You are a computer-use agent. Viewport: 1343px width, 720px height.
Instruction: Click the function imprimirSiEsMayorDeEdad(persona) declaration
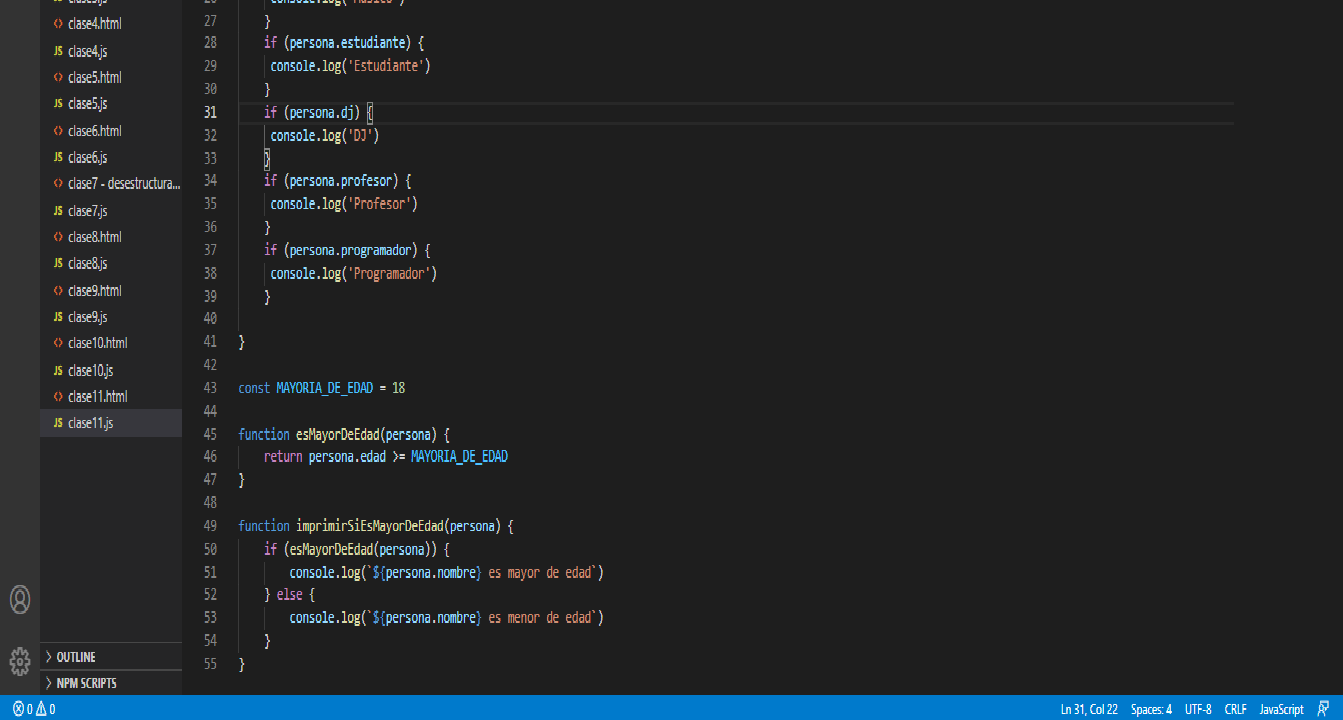(x=376, y=526)
